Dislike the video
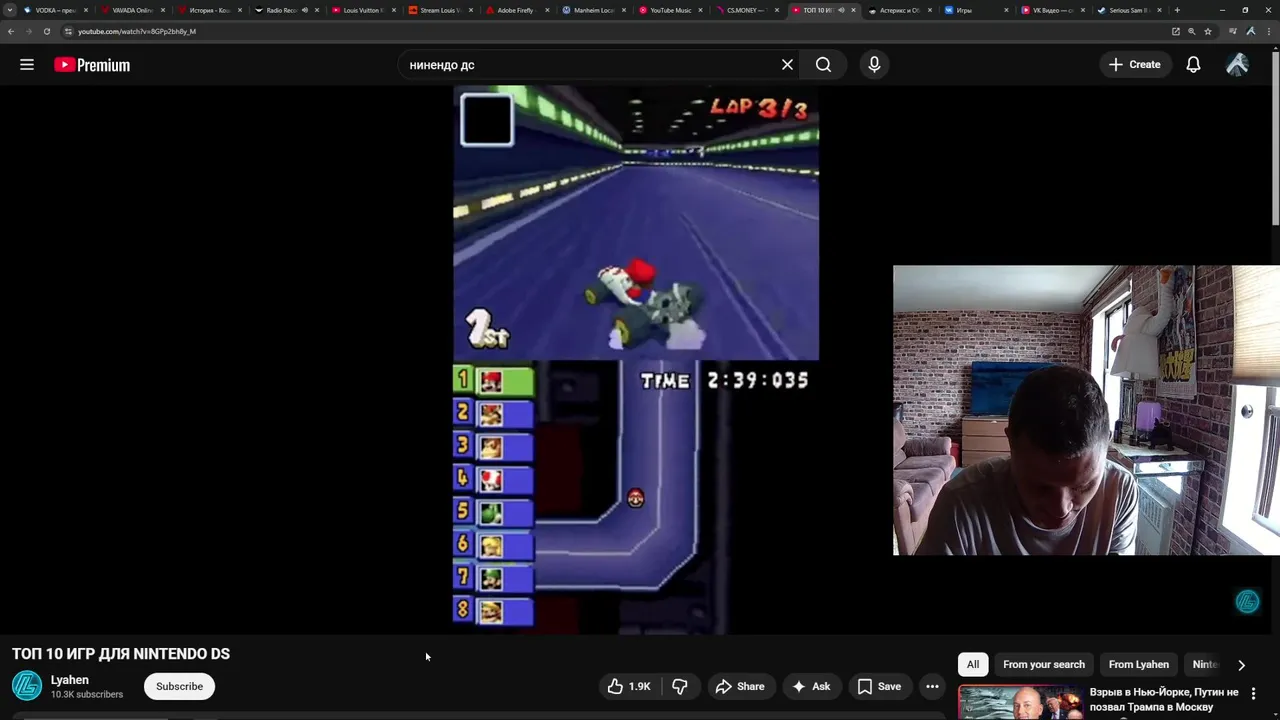 680,687
